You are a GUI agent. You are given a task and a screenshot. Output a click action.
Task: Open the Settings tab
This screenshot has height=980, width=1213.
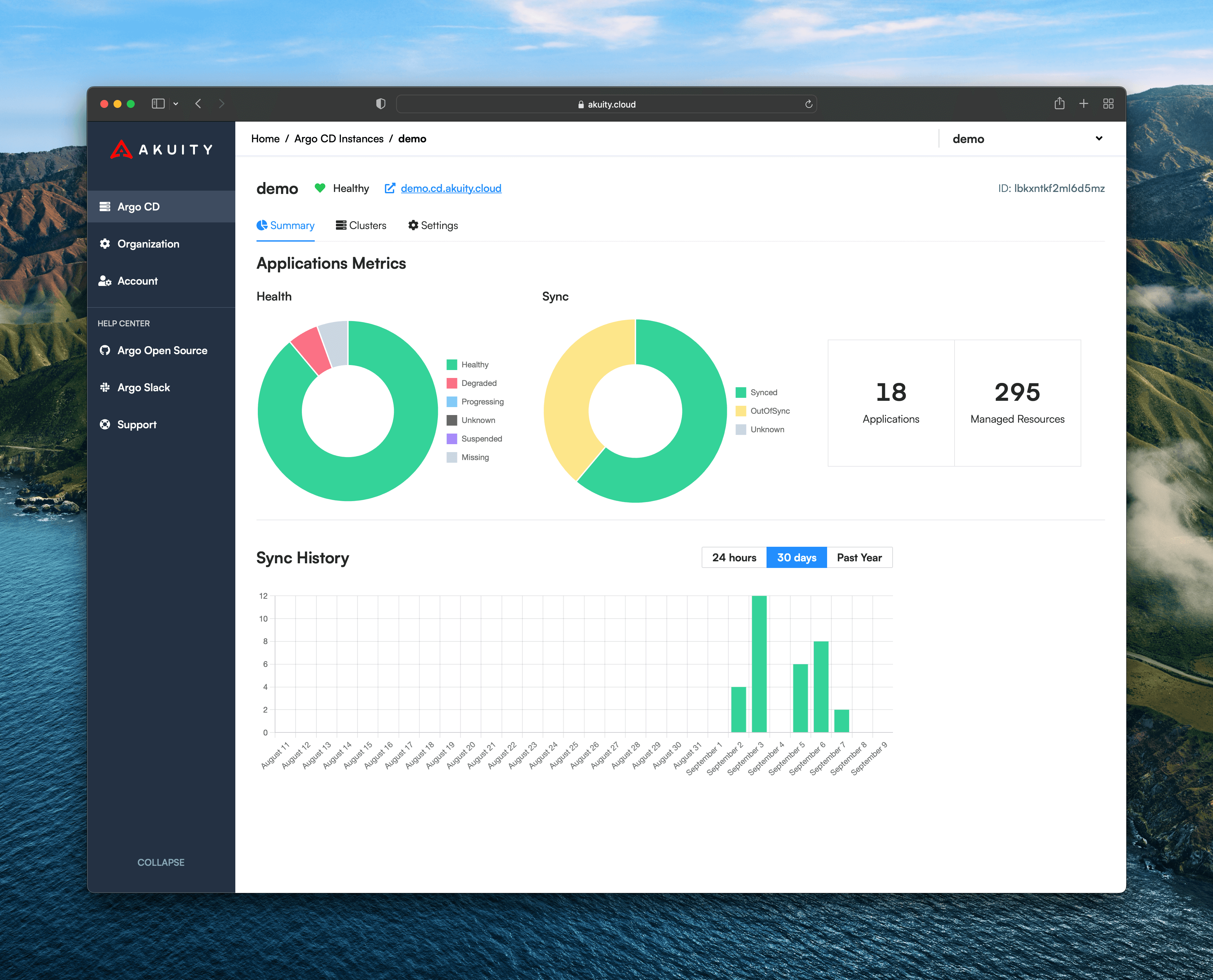[x=433, y=225]
